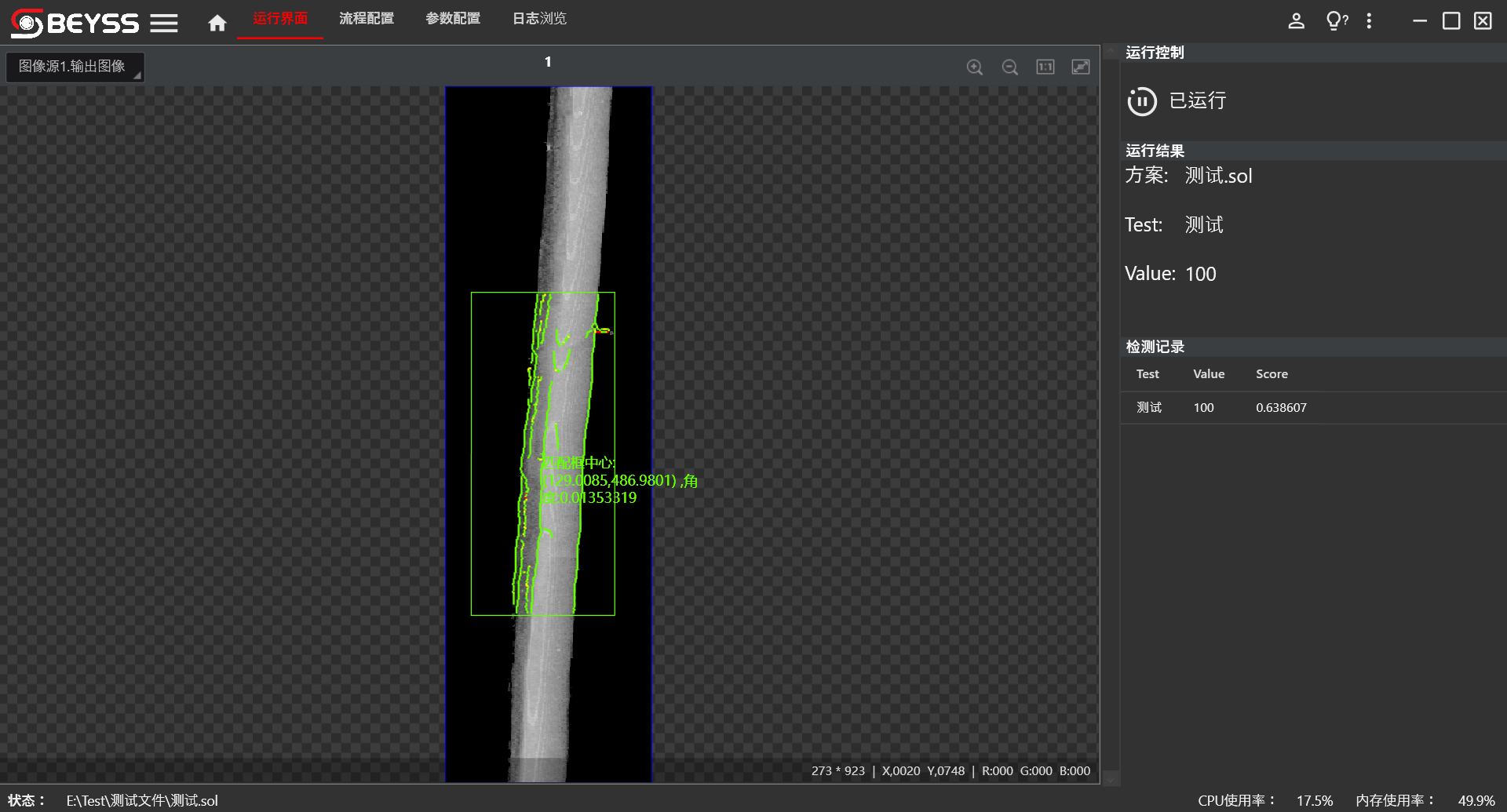Viewport: 1507px width, 812px height.
Task: Reset image view to 1:1 scale
Action: (x=1045, y=67)
